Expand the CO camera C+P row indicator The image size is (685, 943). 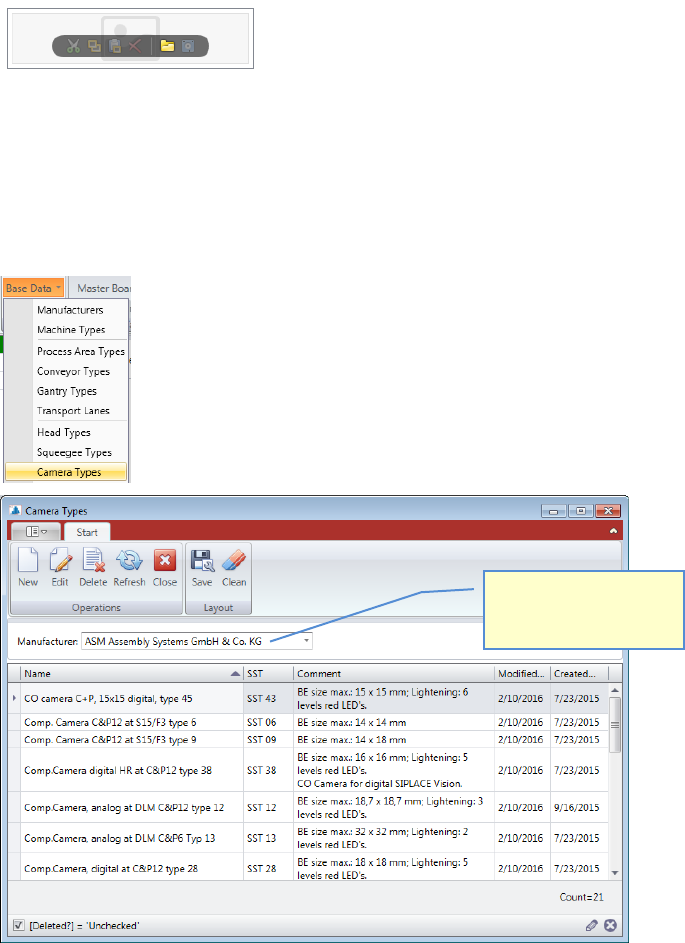coord(14,698)
